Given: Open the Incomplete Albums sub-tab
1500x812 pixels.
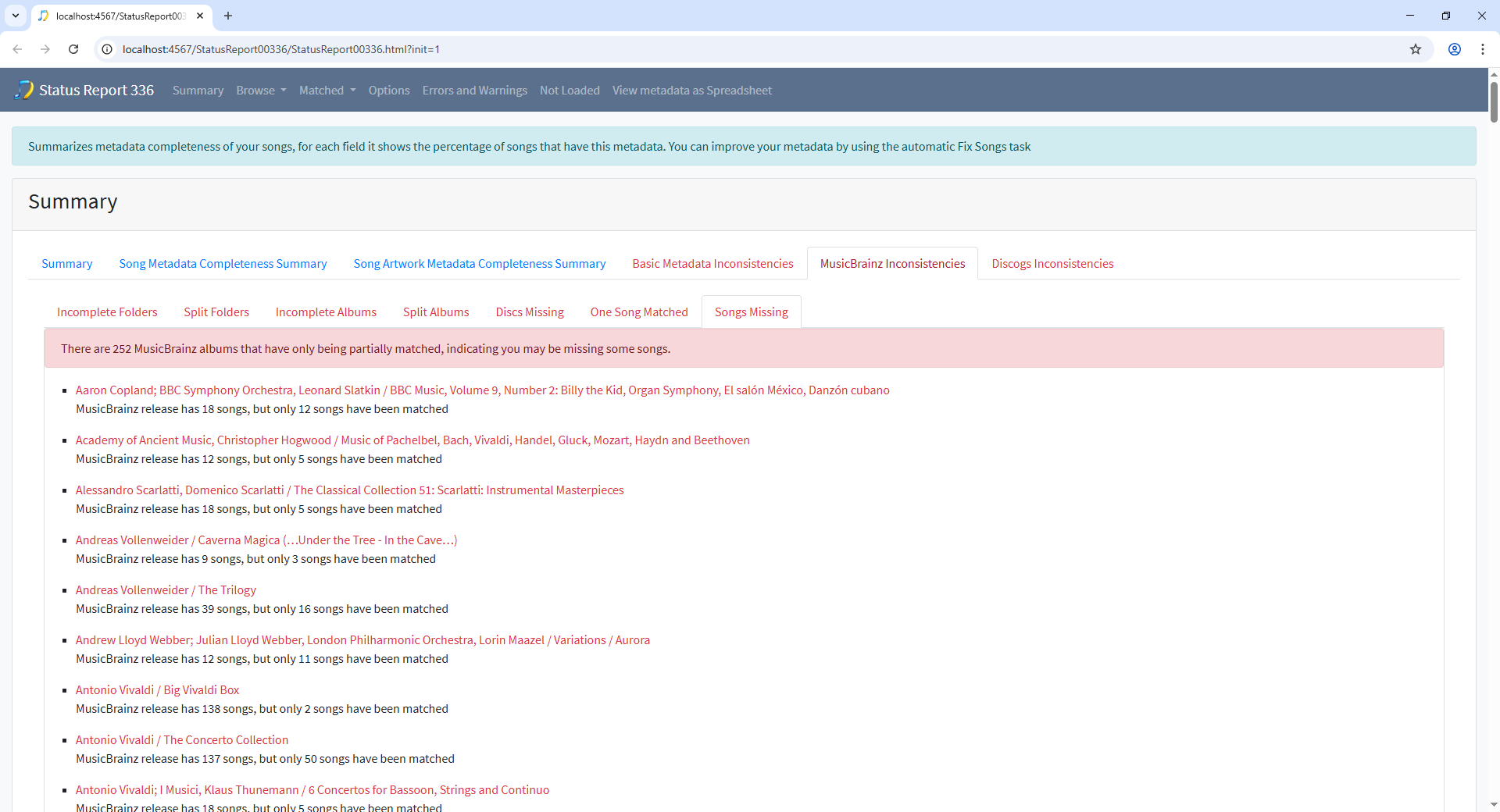Looking at the screenshot, I should (x=326, y=312).
